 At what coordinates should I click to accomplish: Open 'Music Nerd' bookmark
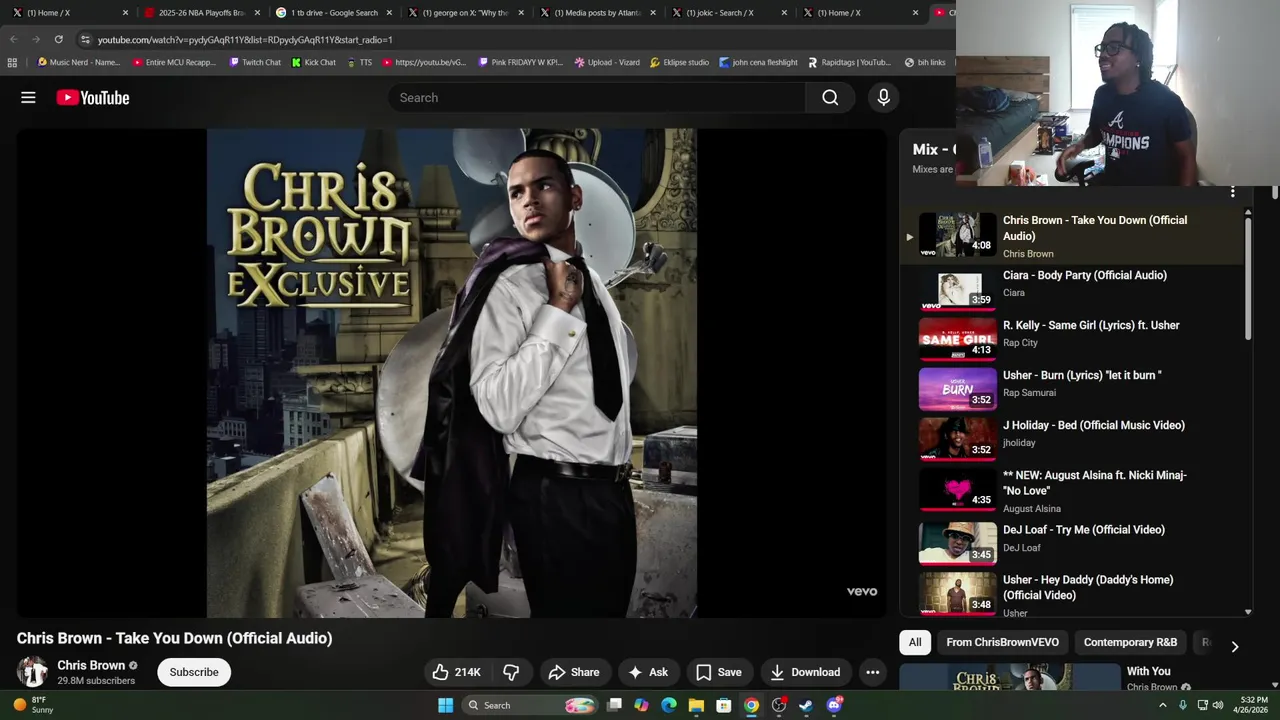(78, 62)
